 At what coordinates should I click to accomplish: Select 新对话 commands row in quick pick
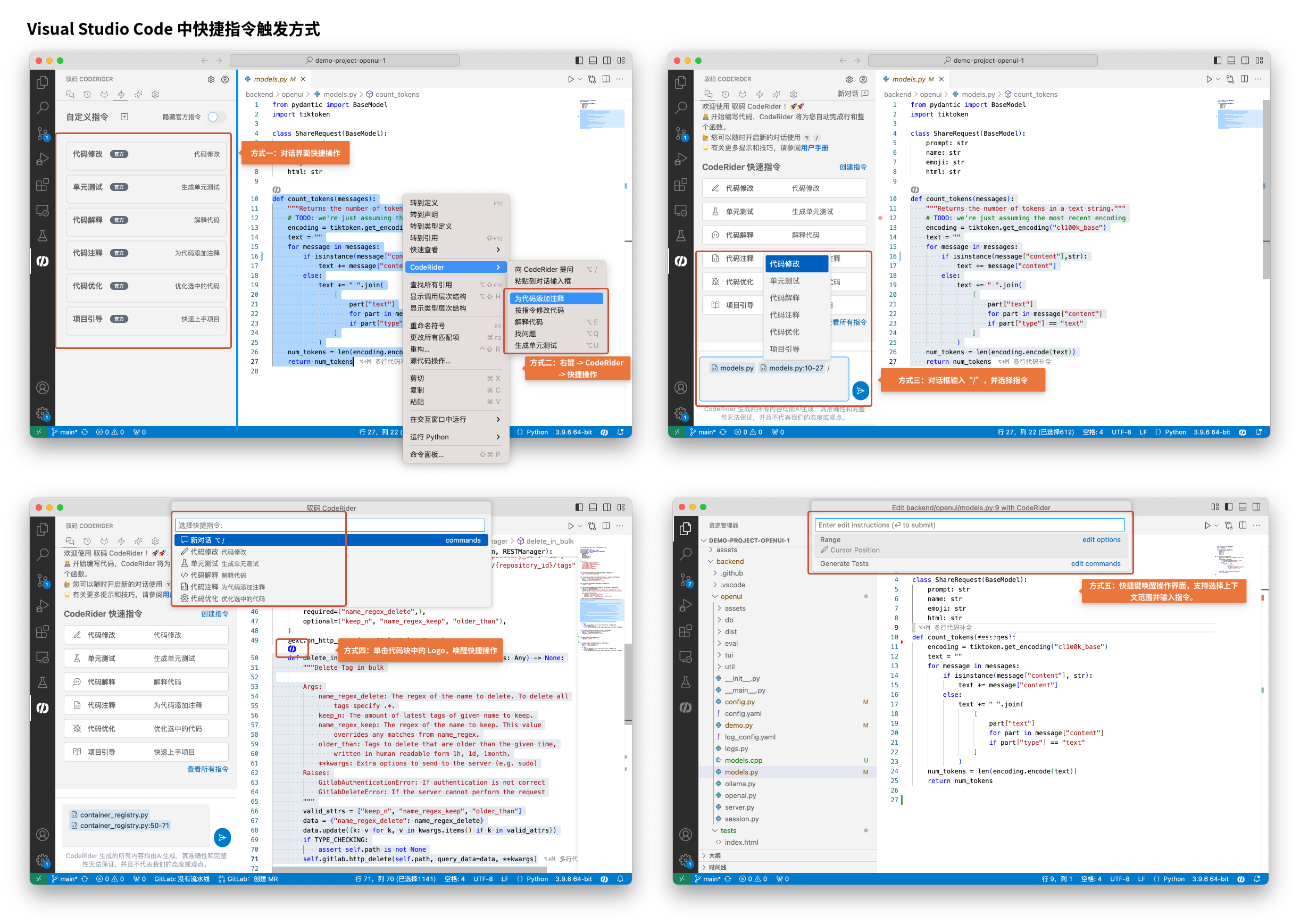(331, 540)
